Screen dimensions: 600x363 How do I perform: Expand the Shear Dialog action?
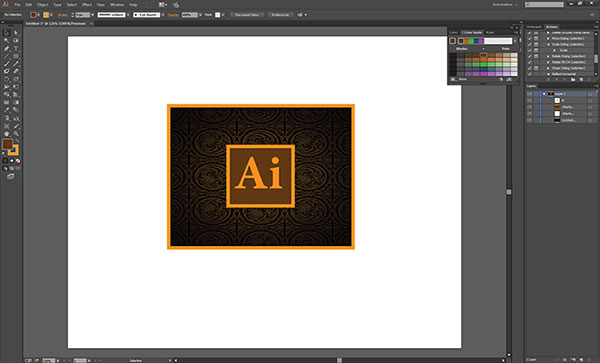click(x=548, y=68)
